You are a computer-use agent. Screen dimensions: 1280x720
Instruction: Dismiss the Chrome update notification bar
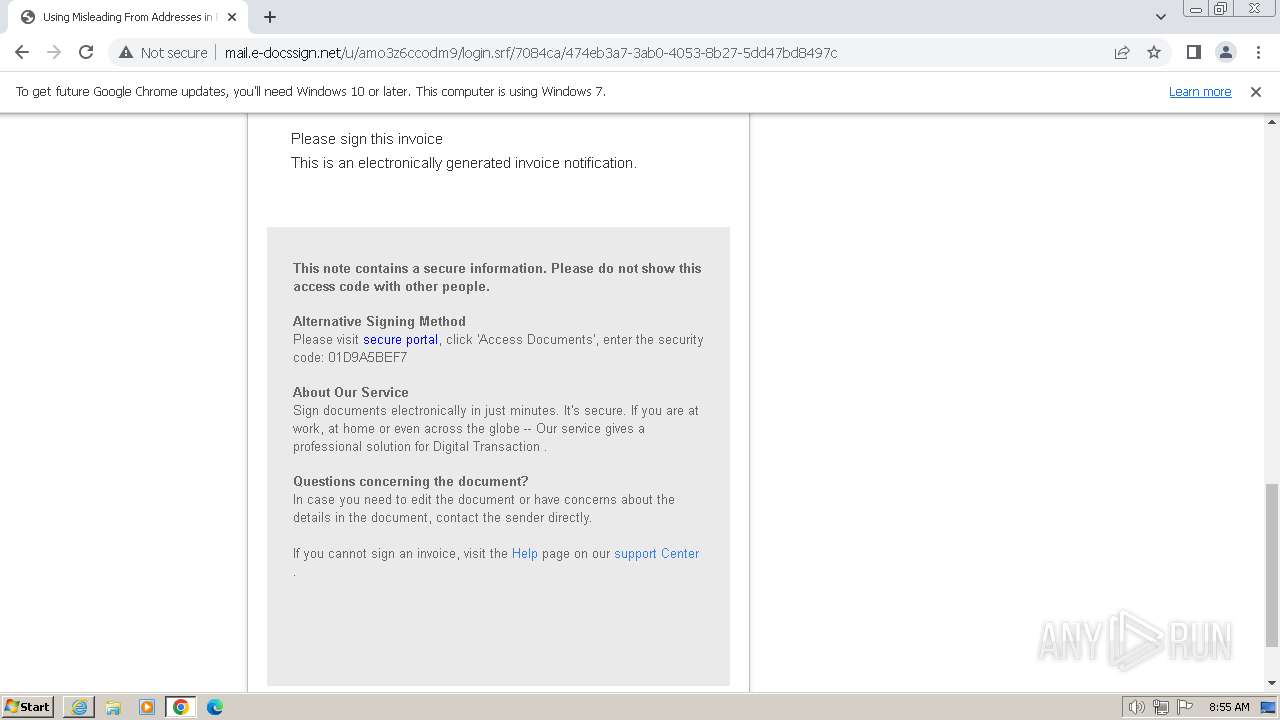pos(1256,91)
